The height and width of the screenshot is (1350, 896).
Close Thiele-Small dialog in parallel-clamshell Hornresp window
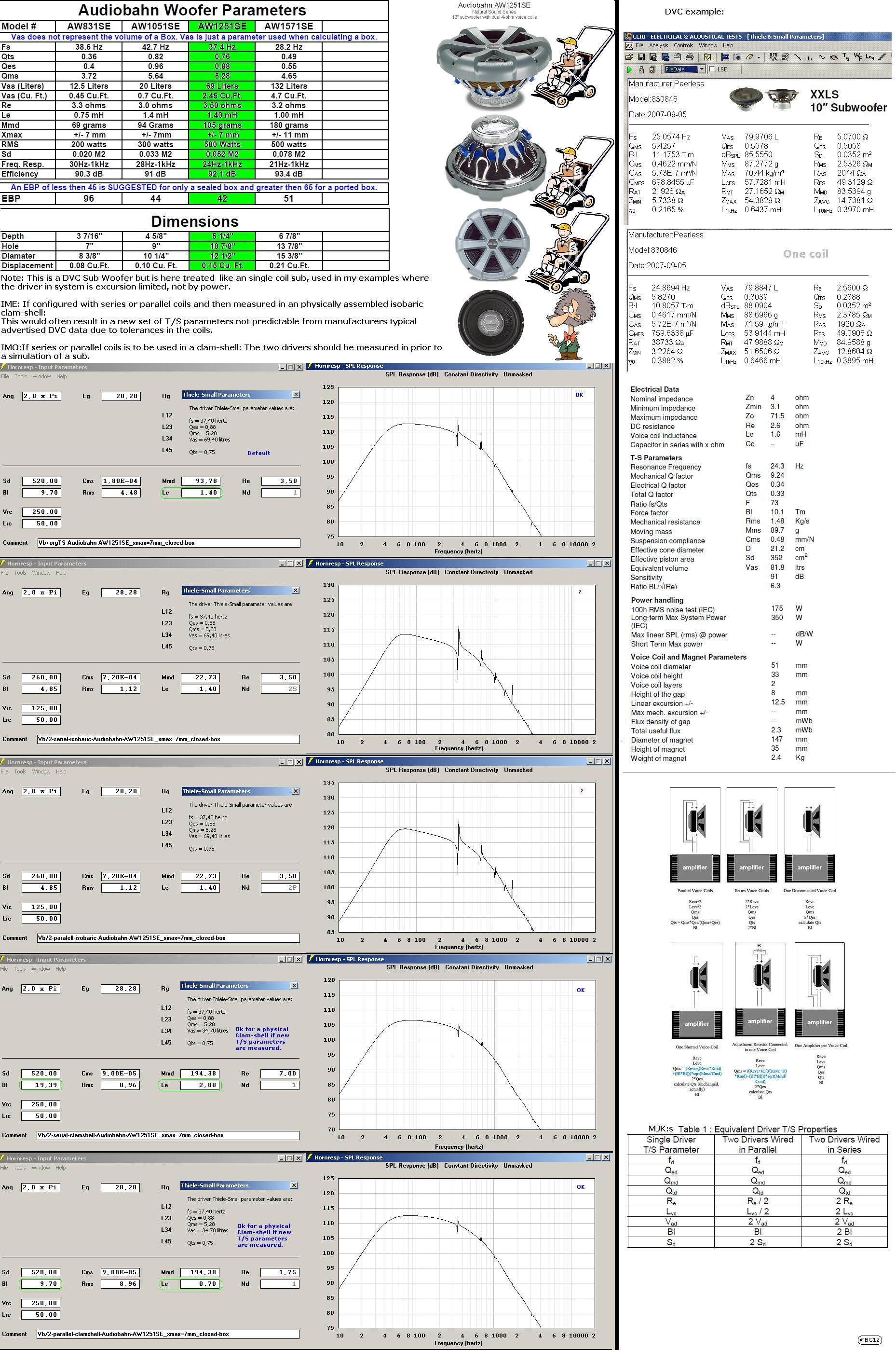click(x=294, y=1185)
